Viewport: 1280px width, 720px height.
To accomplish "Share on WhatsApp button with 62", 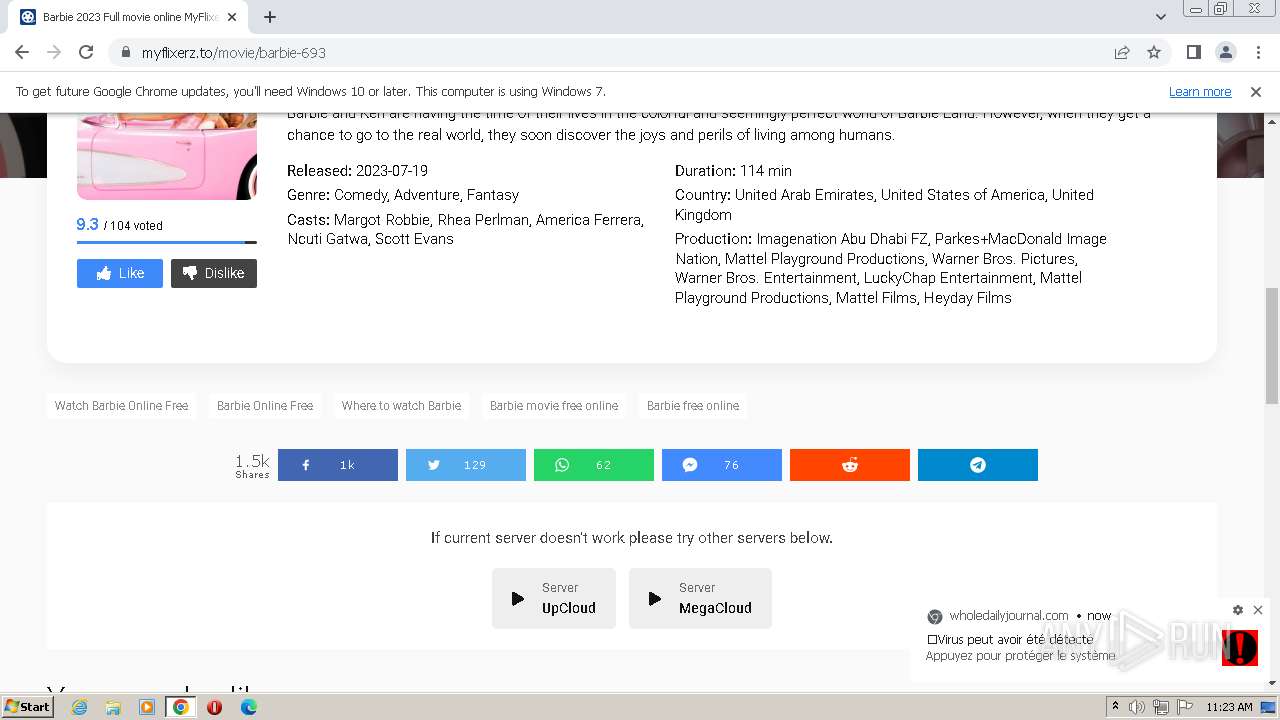I will pos(594,465).
